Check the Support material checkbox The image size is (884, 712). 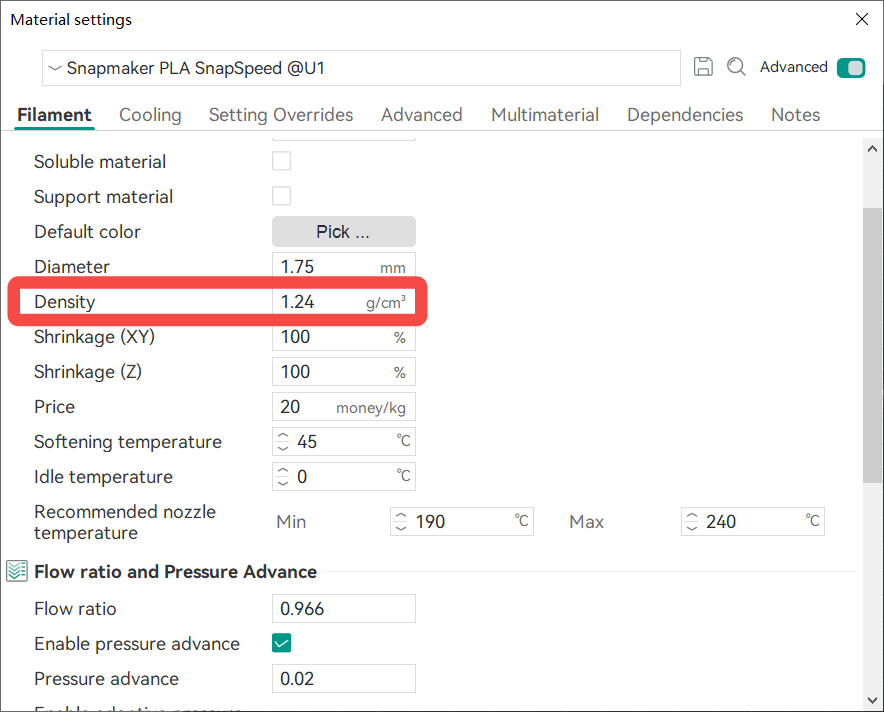282,196
